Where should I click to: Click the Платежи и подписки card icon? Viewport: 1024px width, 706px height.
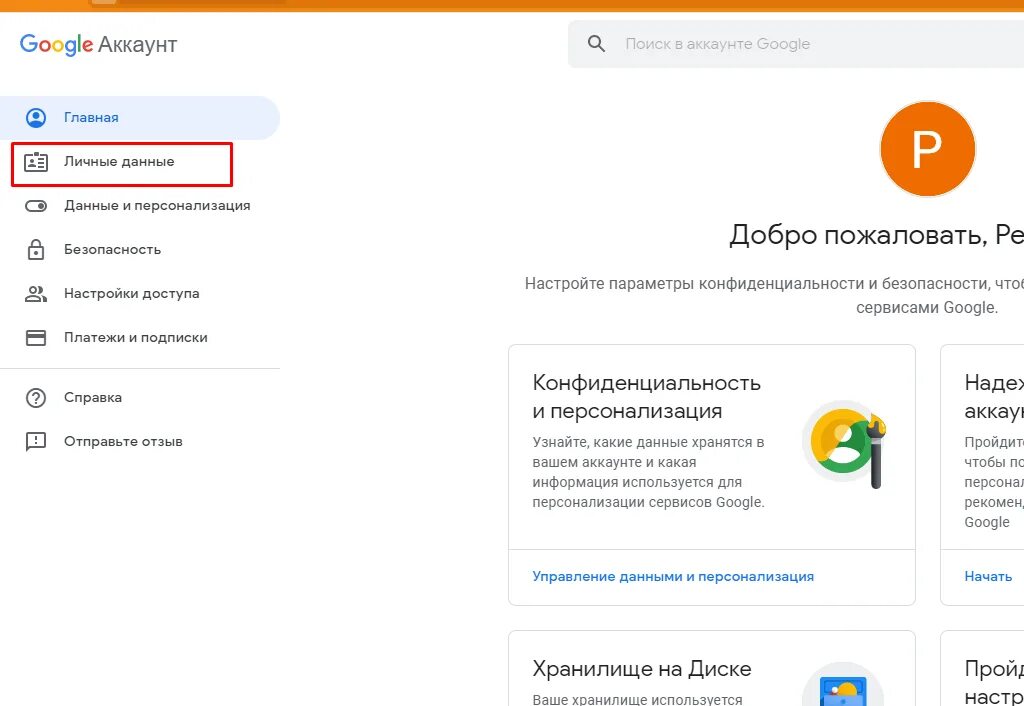(36, 338)
